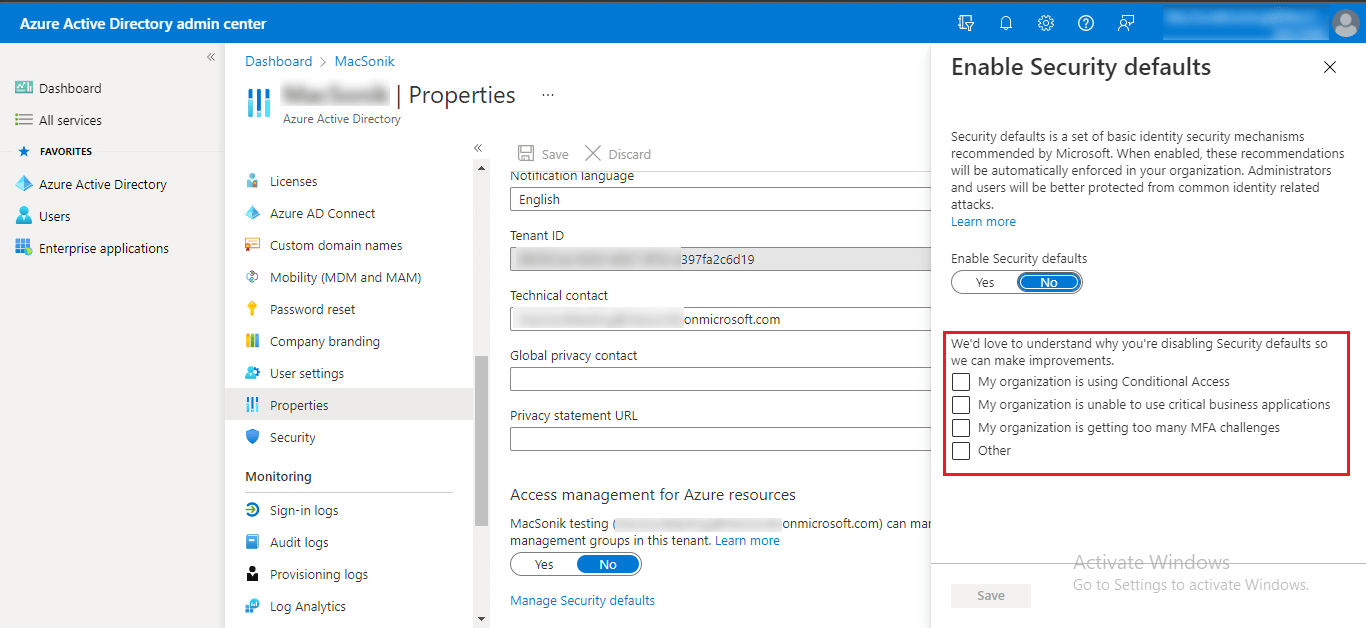Click the Dashboard breadcrumb link

click(278, 61)
